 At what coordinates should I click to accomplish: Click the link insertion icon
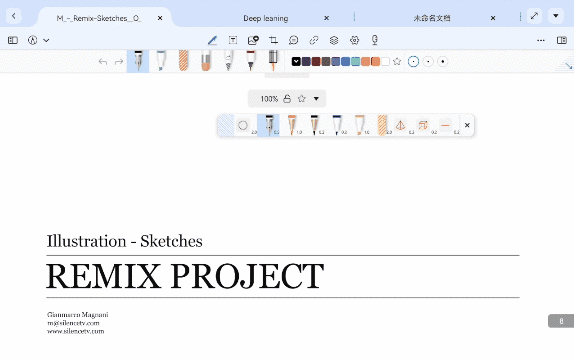click(x=314, y=40)
